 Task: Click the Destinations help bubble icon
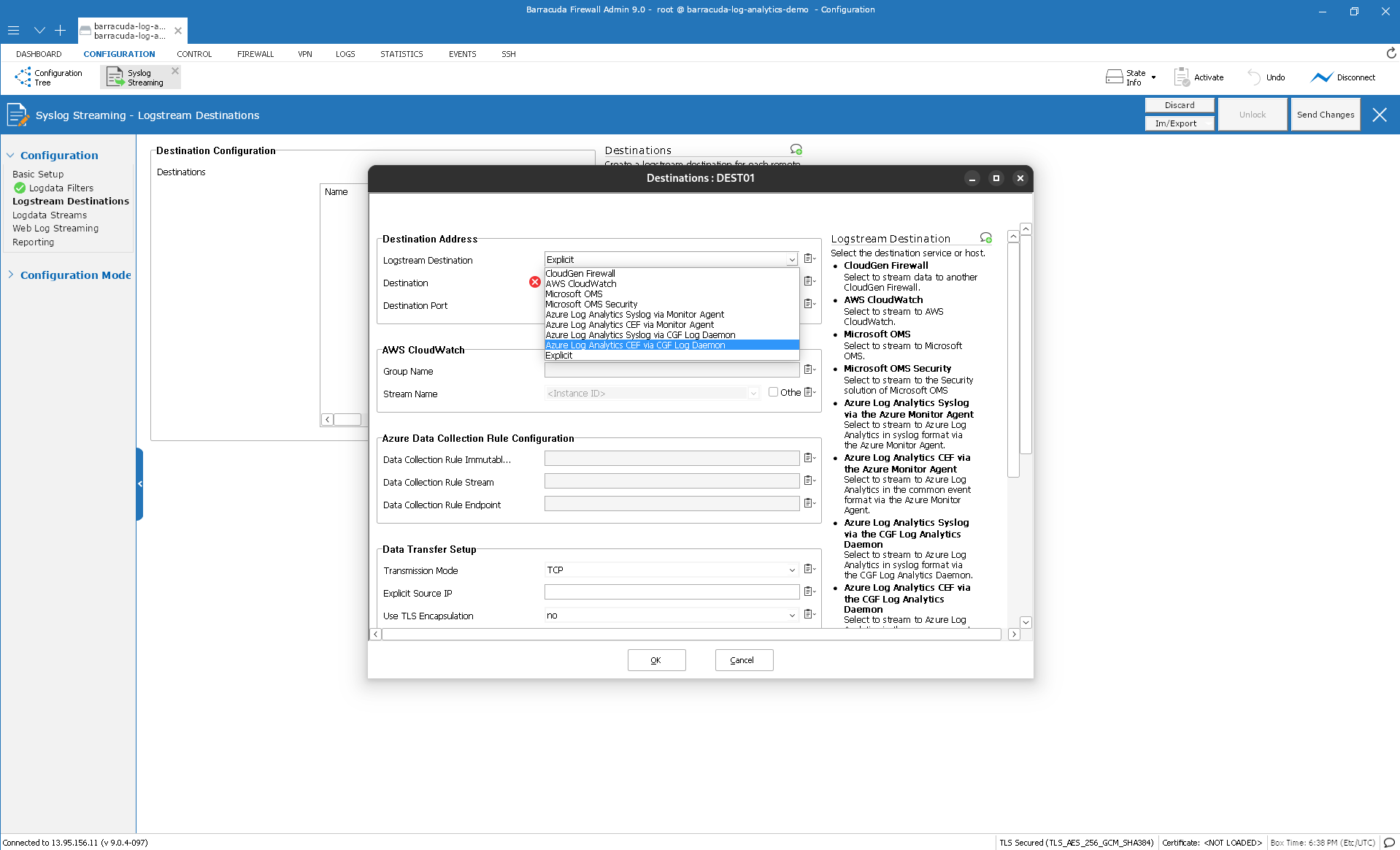pyautogui.click(x=796, y=150)
